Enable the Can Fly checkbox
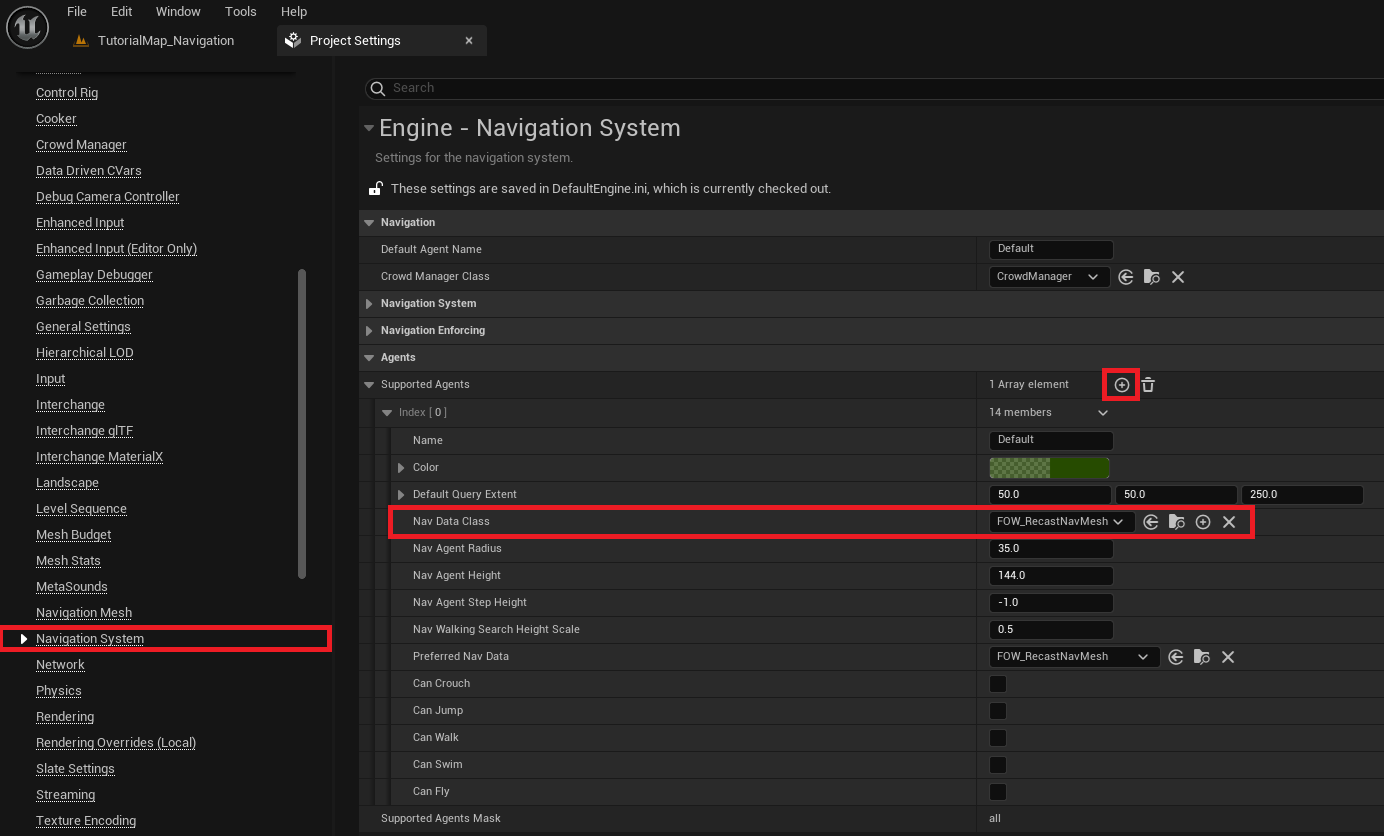 pyautogui.click(x=998, y=792)
